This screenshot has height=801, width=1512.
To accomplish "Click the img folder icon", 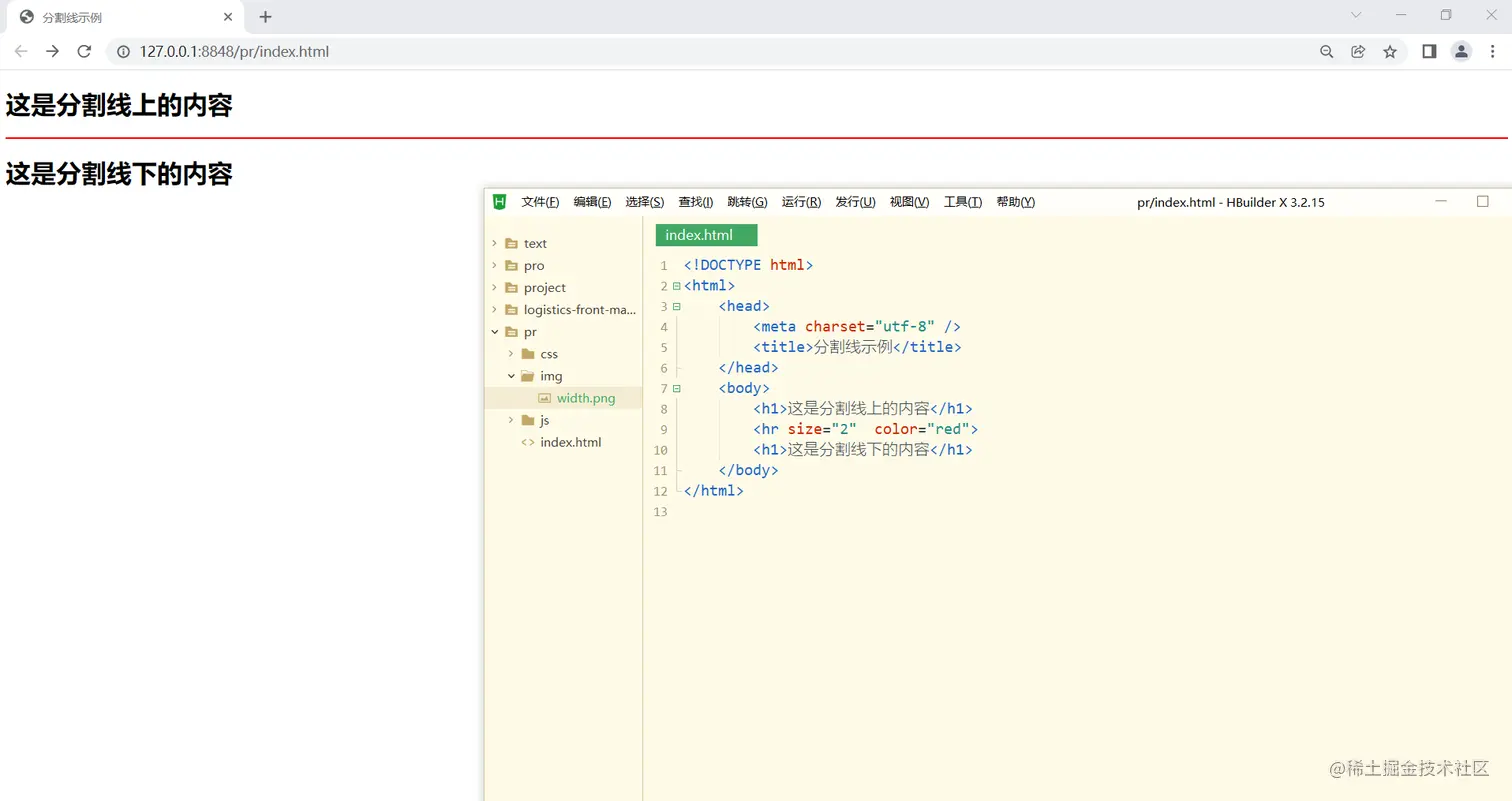I will click(528, 376).
